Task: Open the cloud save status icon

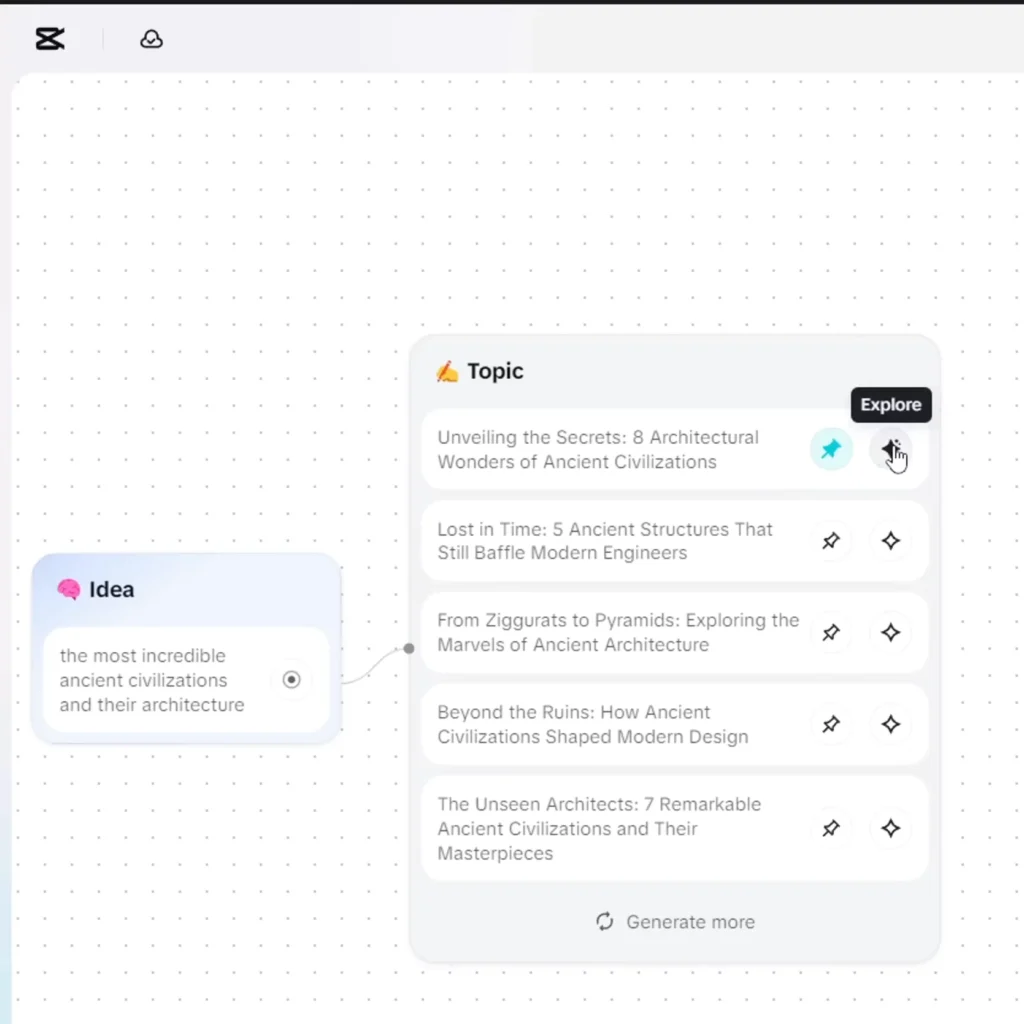Action: point(152,39)
